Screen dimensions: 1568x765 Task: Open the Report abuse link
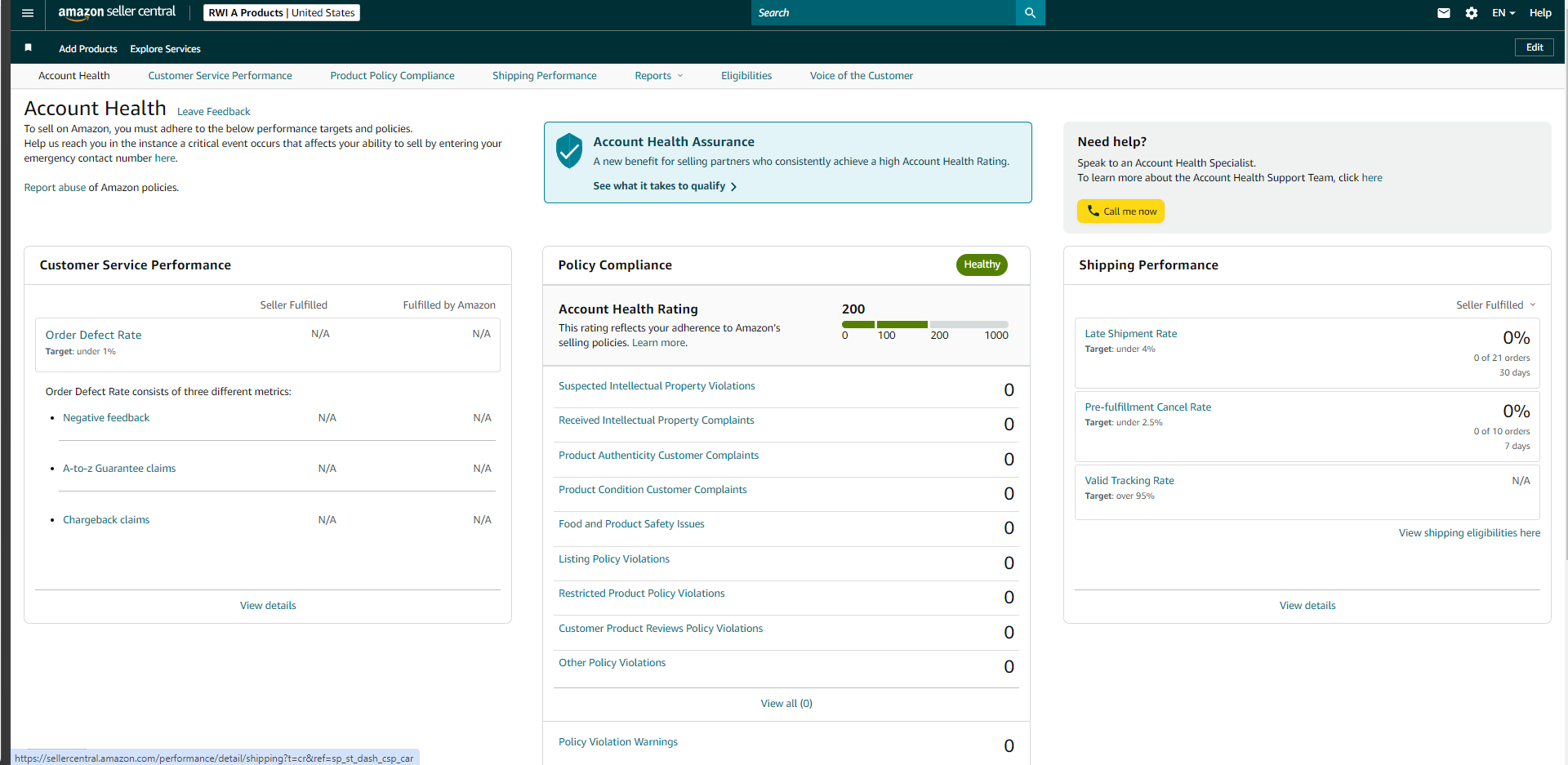[x=55, y=188]
